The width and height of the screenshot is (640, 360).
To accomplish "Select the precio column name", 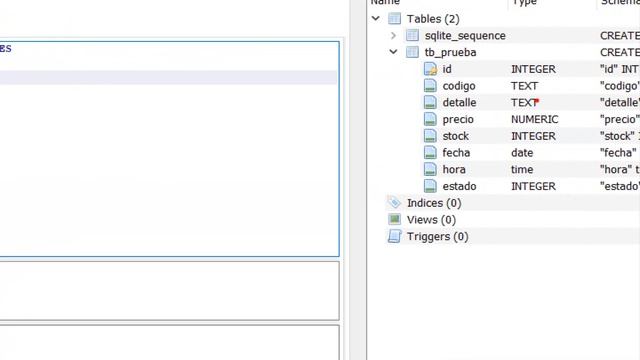I will pyautogui.click(x=458, y=119).
